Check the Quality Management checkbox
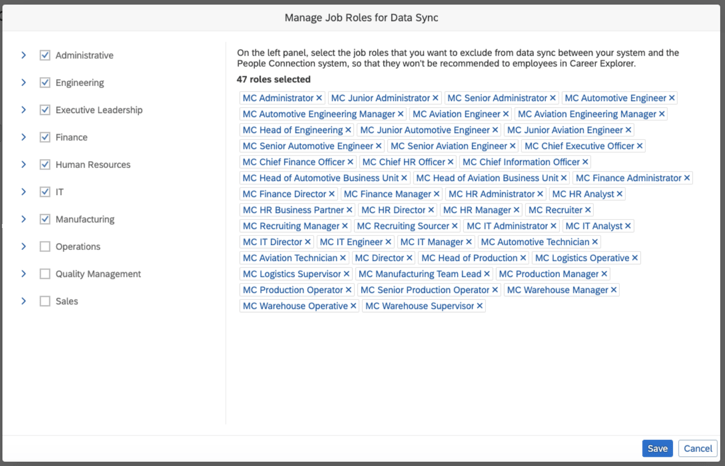 [45, 274]
